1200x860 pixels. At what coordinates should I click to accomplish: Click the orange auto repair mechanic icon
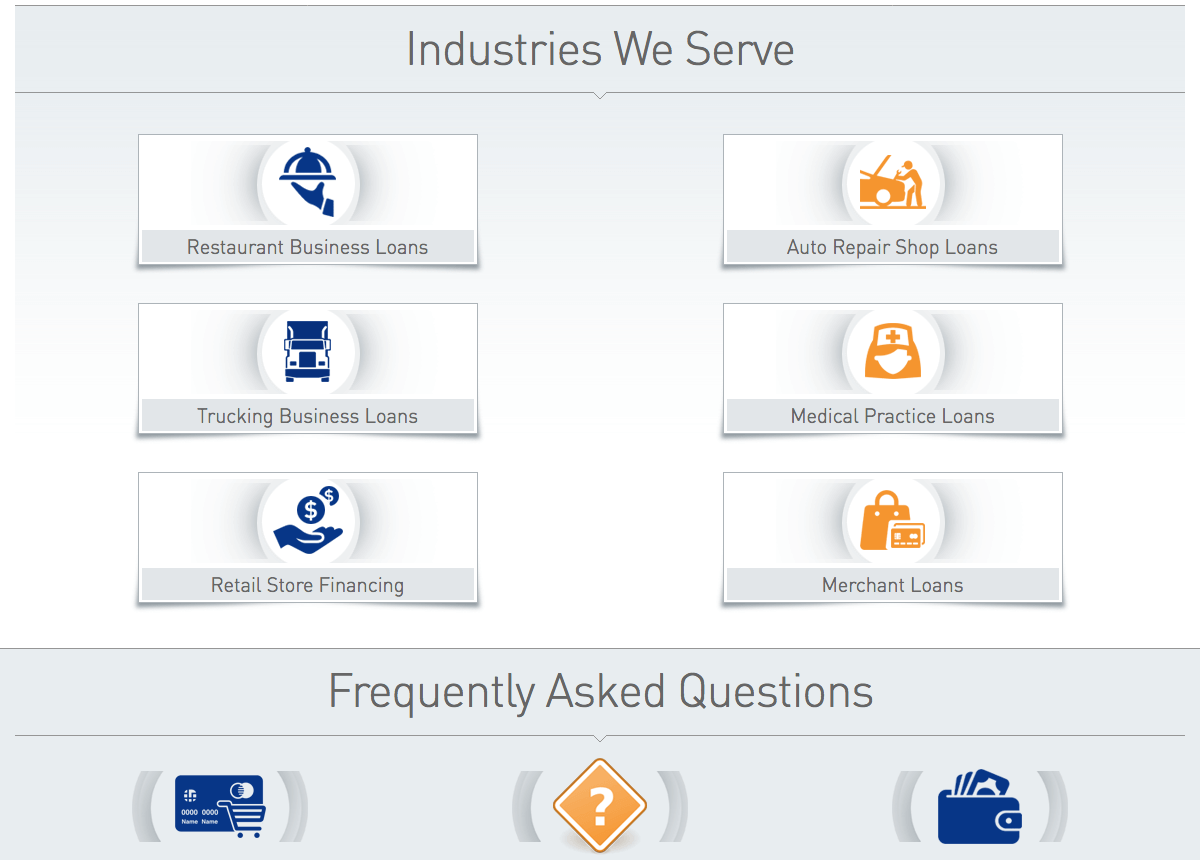pos(893,183)
